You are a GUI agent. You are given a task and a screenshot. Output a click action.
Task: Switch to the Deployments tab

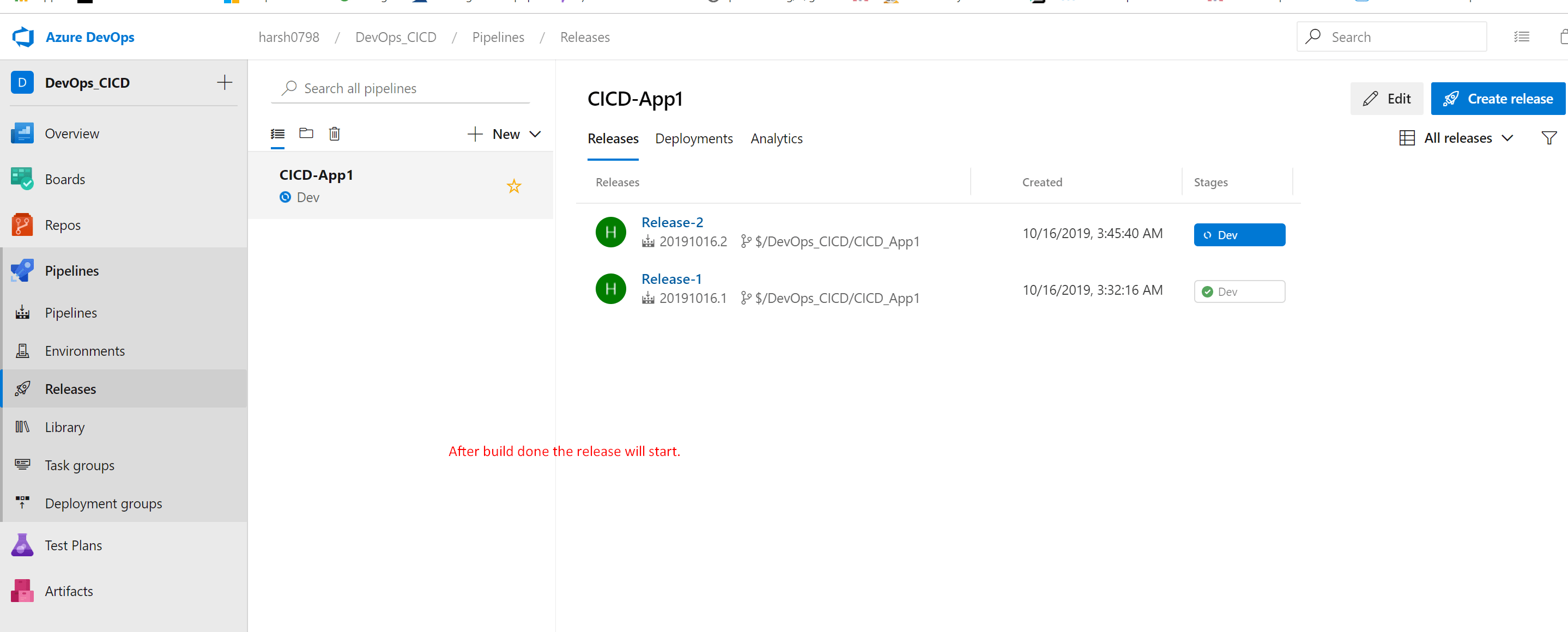[x=693, y=139]
